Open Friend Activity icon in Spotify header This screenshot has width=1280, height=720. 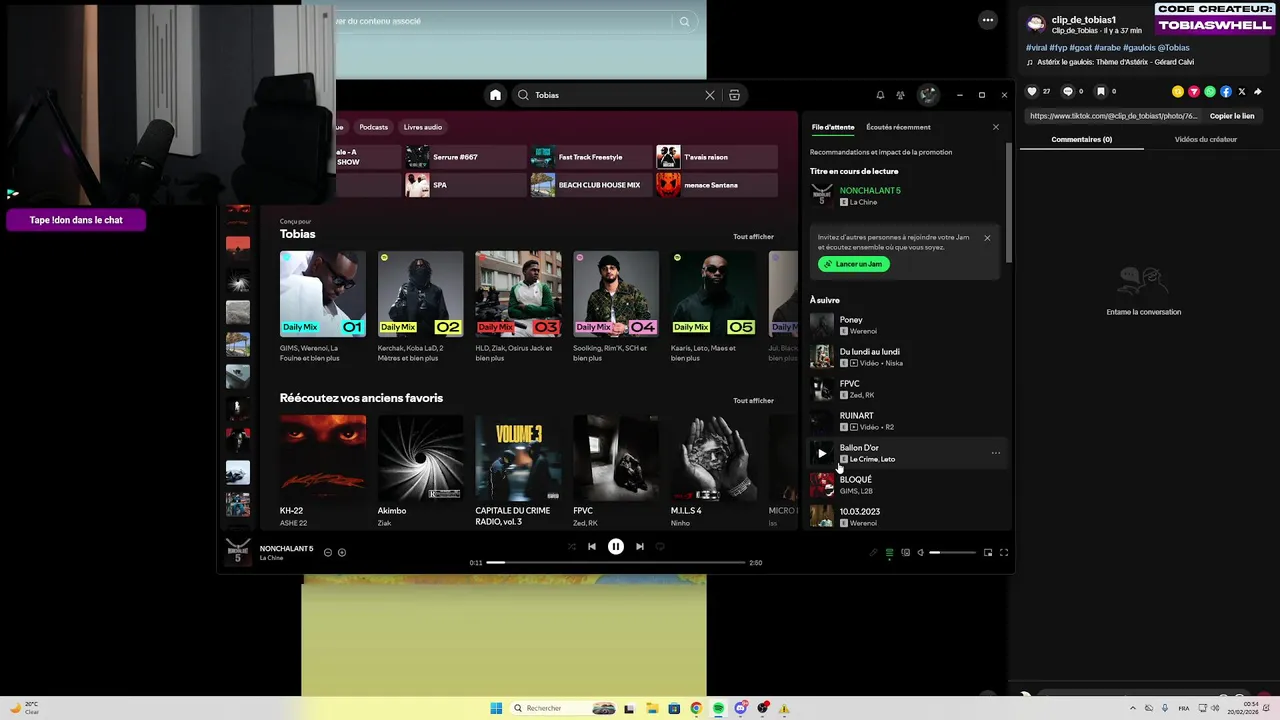pyautogui.click(x=900, y=95)
